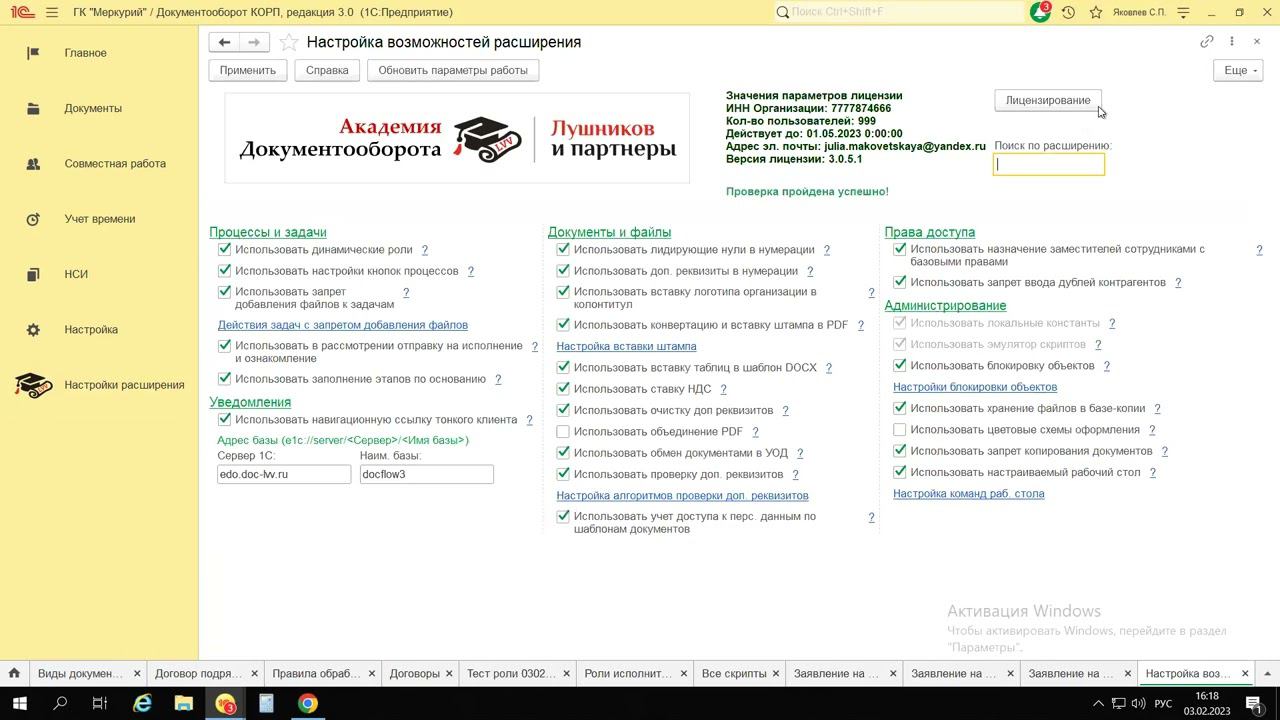This screenshot has width=1280, height=720.
Task: Toggle Использовать запрет копирования документов
Action: tap(900, 451)
